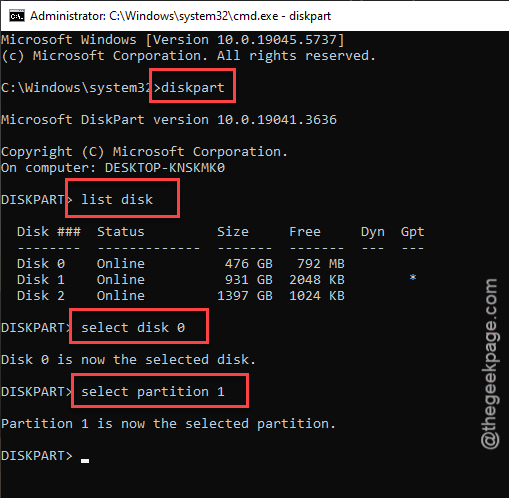Click the Disk 2 row entry
Viewport: 509px width, 498px height.
(181, 295)
